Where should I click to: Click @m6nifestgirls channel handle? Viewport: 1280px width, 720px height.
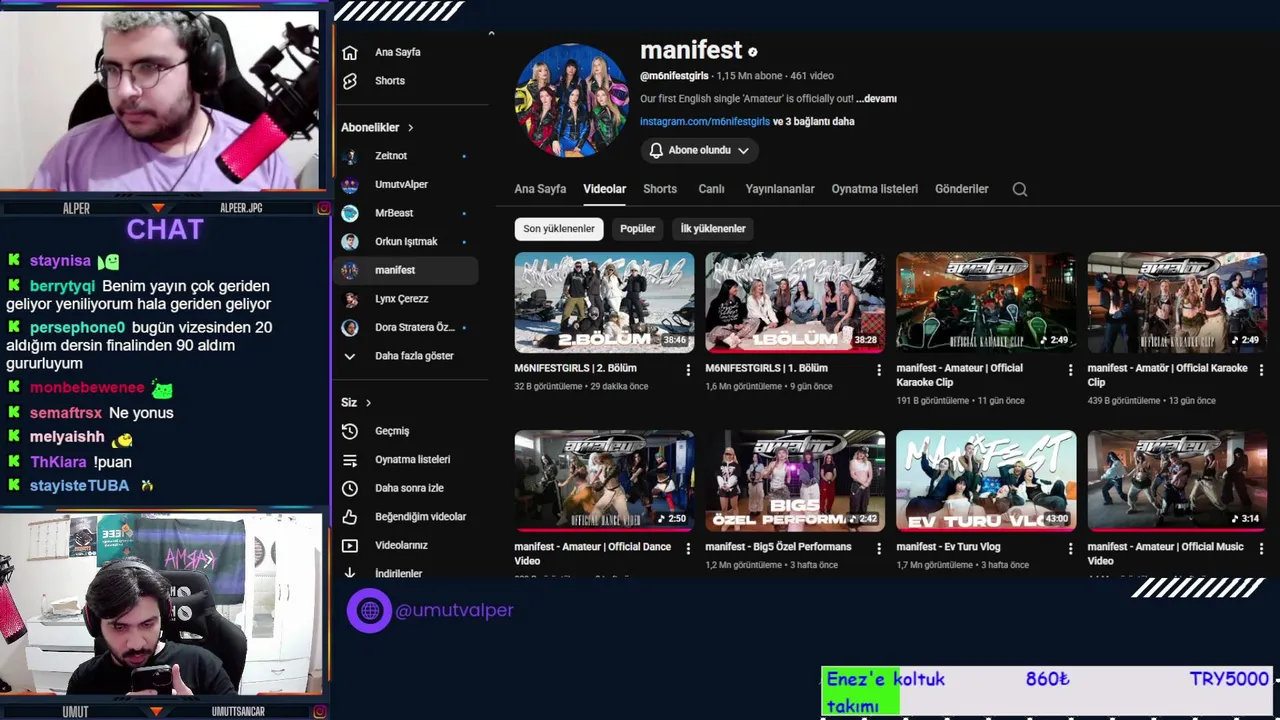point(675,76)
